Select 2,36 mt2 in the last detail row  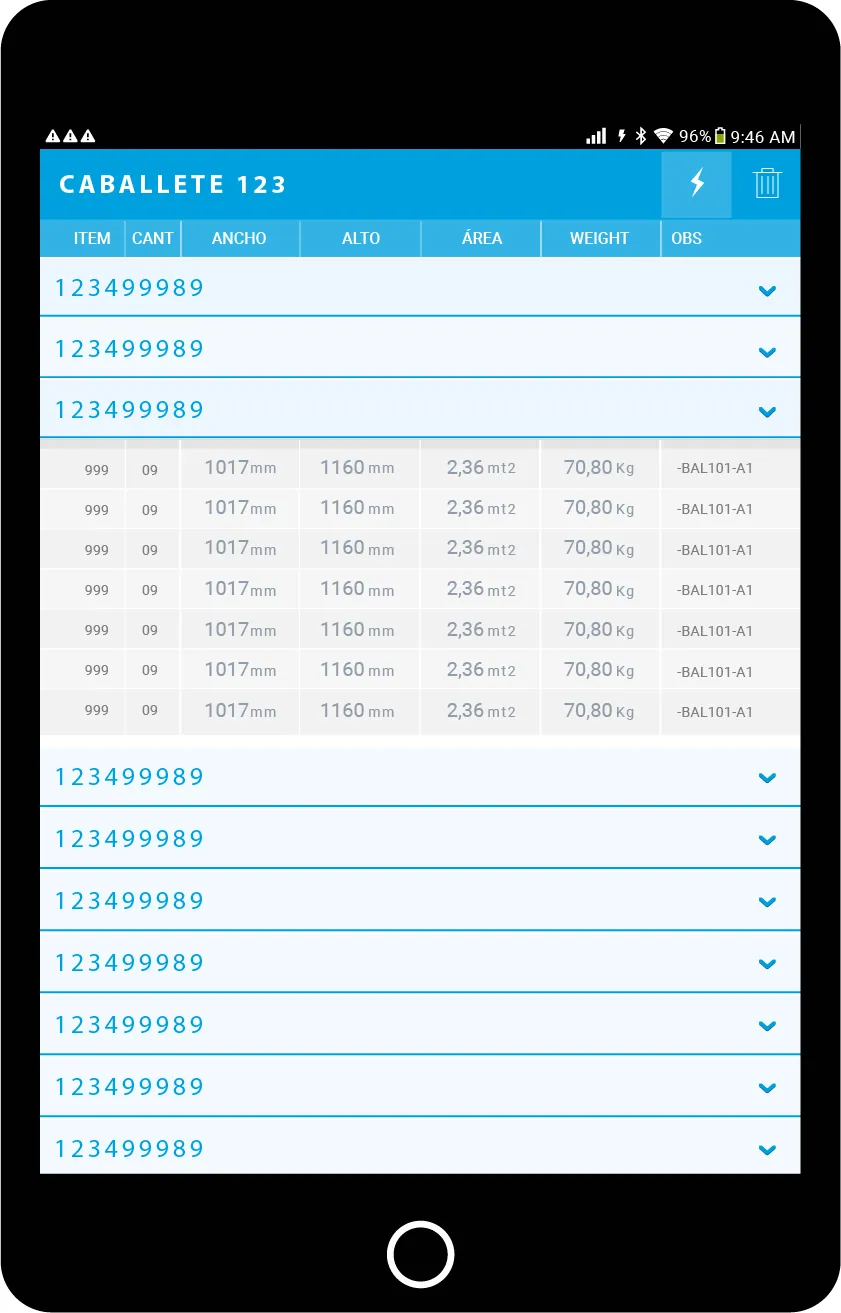(481, 711)
